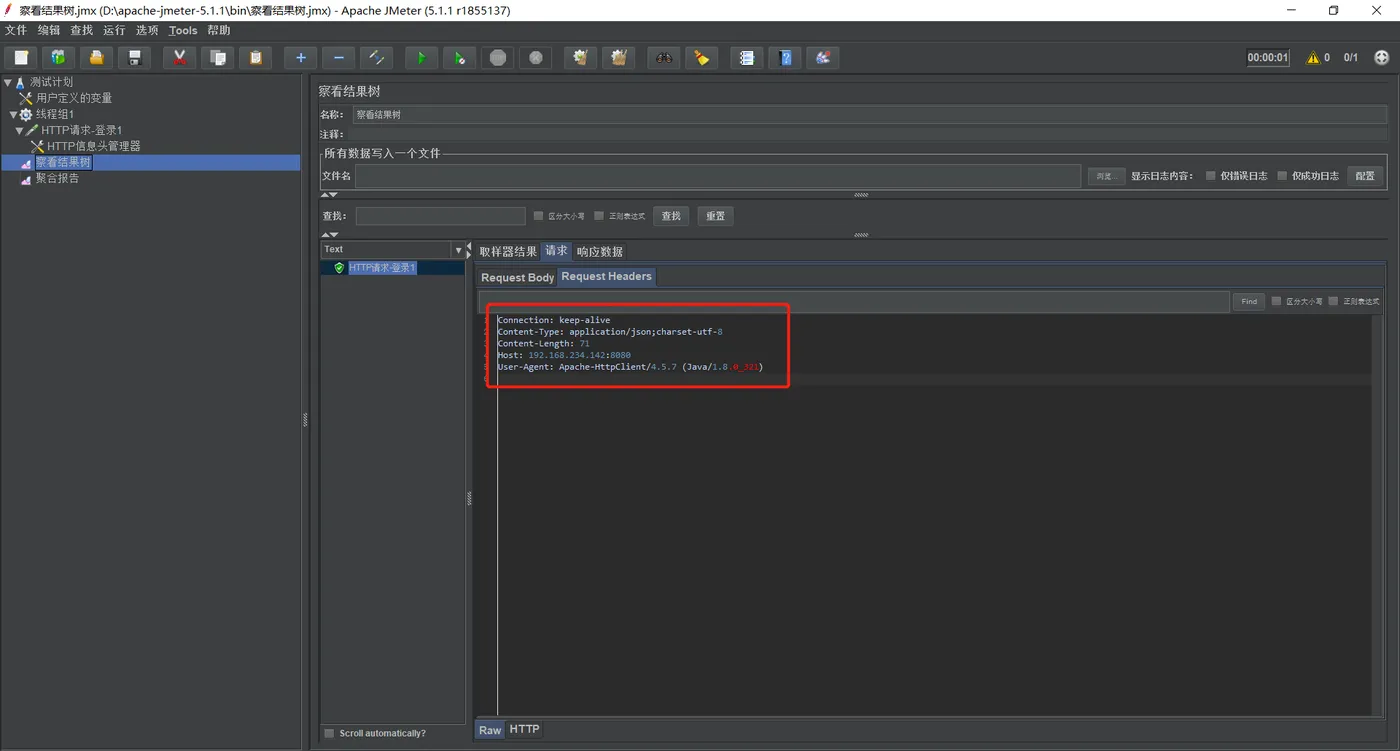Select 用户定义的变量 in the tree
This screenshot has width=1400, height=751.
tap(74, 98)
